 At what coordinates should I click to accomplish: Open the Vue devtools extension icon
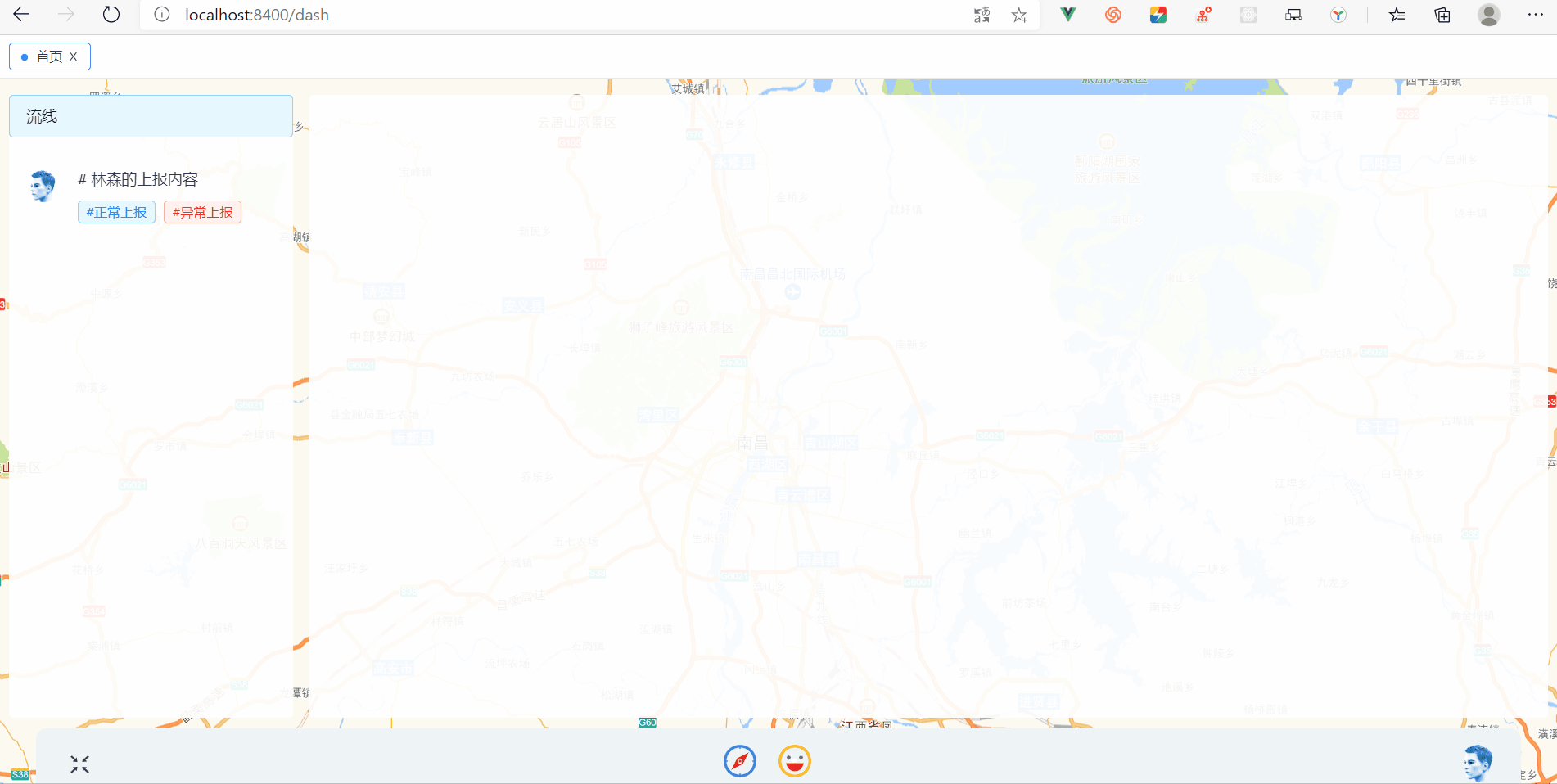[x=1068, y=15]
